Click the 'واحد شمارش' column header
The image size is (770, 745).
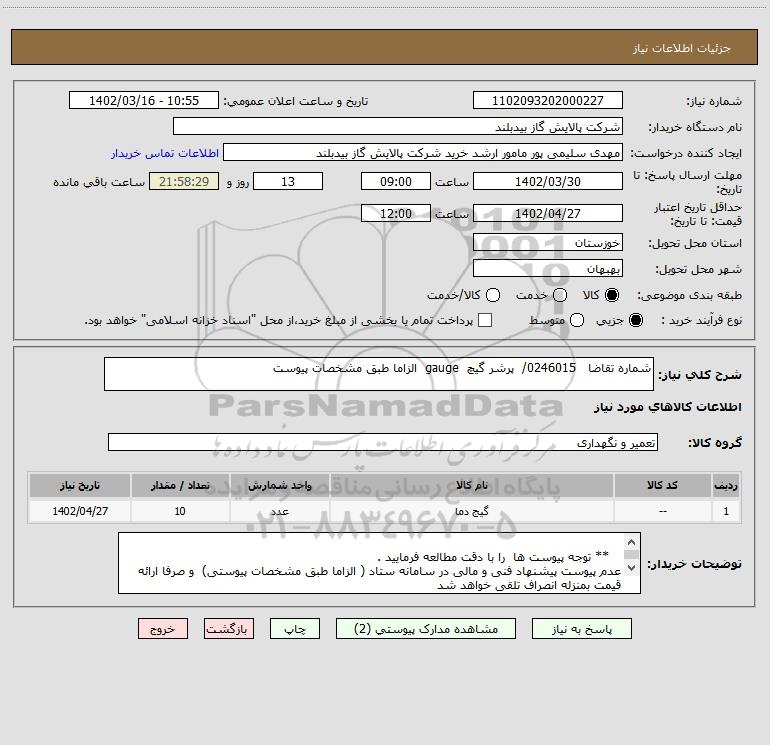click(x=279, y=485)
